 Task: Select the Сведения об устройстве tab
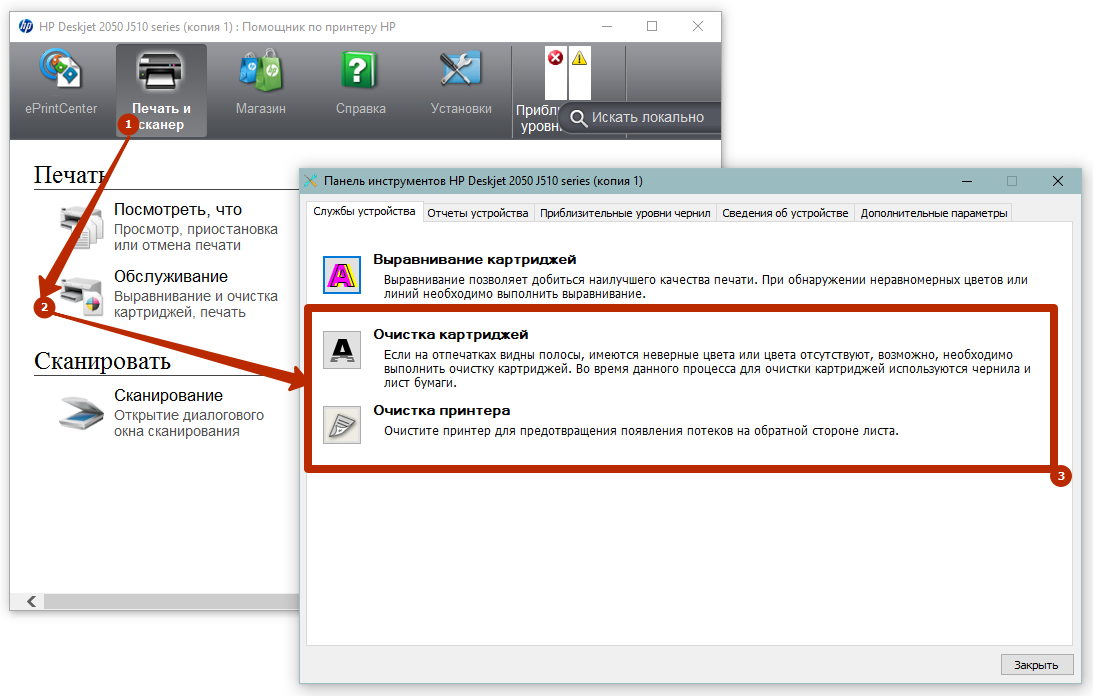pos(785,213)
